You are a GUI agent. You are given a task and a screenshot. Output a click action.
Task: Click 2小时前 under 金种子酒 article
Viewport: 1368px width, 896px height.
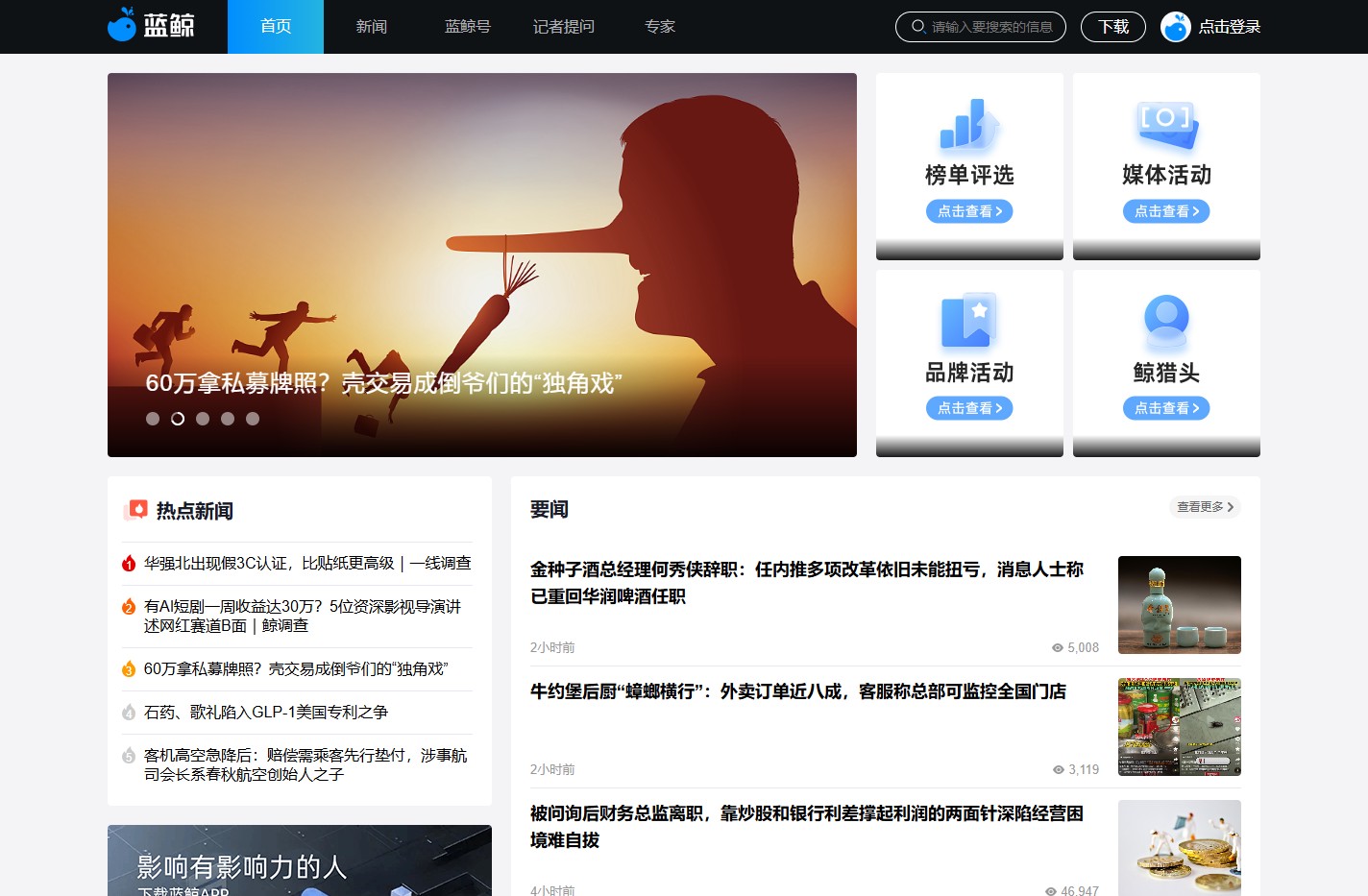[x=552, y=648]
